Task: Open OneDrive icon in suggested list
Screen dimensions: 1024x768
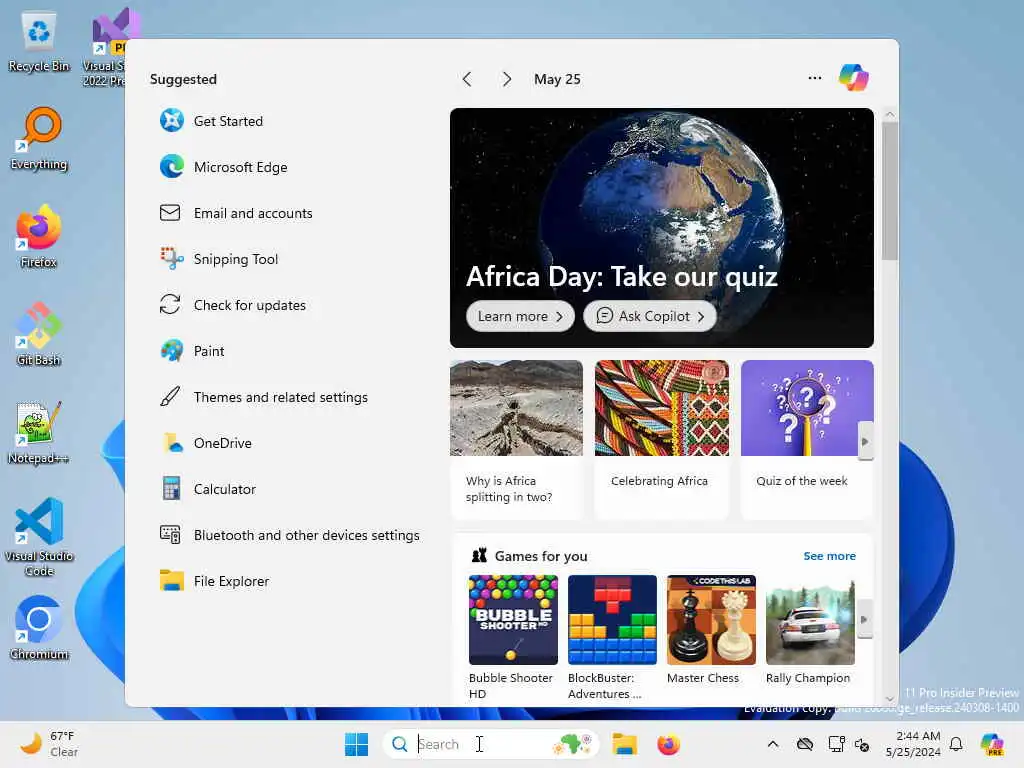Action: click(172, 443)
